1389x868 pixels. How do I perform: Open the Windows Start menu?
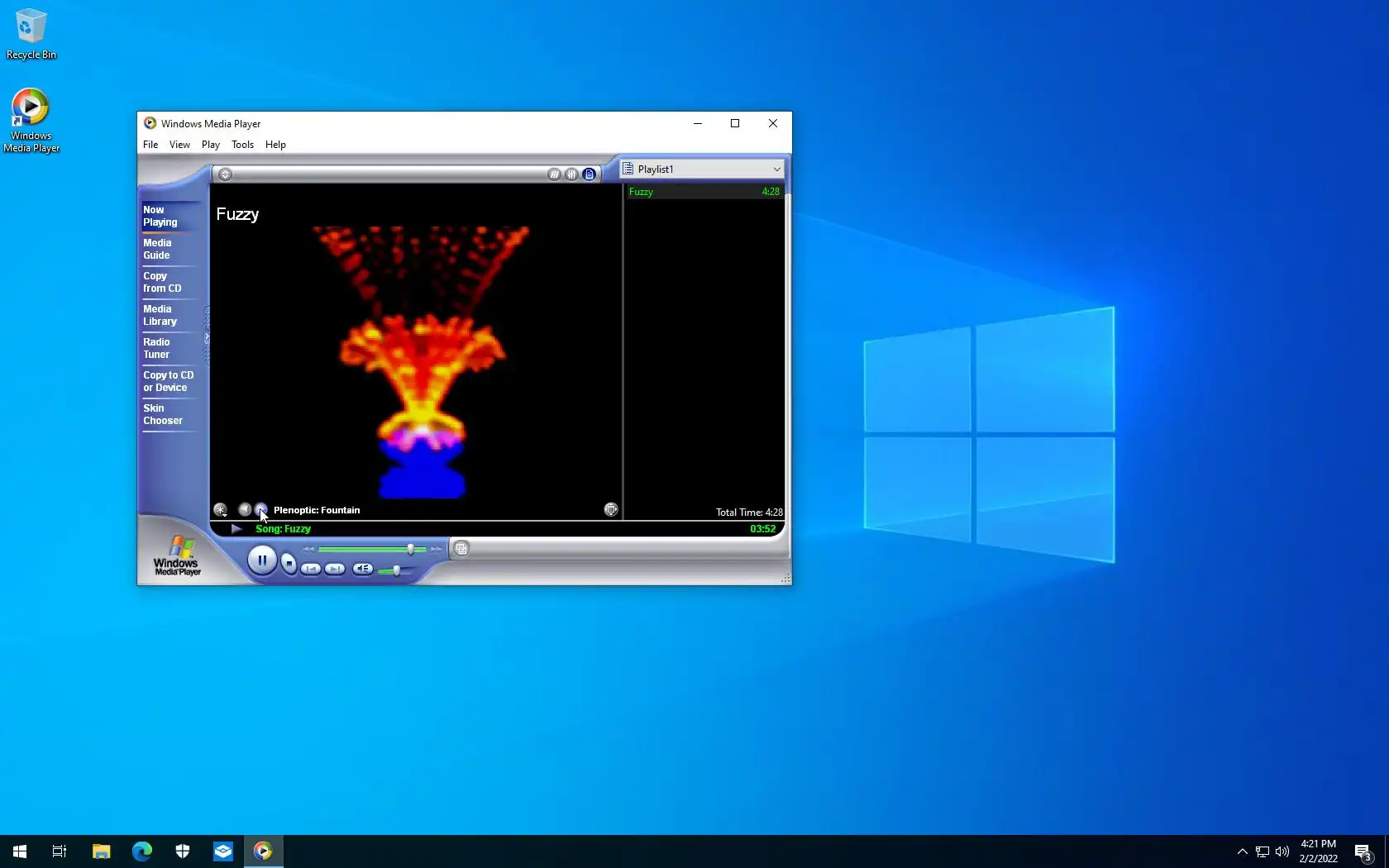[x=20, y=851]
